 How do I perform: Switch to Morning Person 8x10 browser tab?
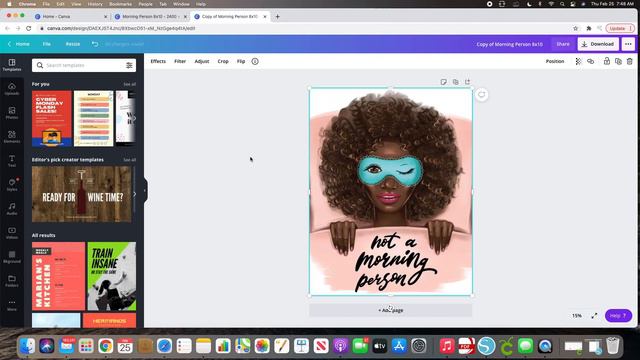pyautogui.click(x=150, y=17)
